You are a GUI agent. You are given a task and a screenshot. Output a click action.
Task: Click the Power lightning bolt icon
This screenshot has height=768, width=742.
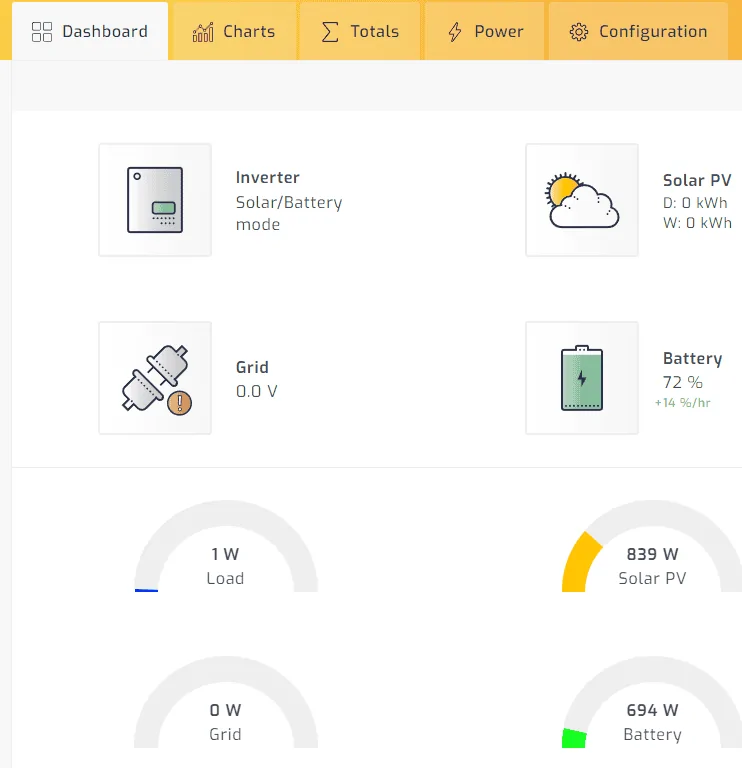point(455,32)
